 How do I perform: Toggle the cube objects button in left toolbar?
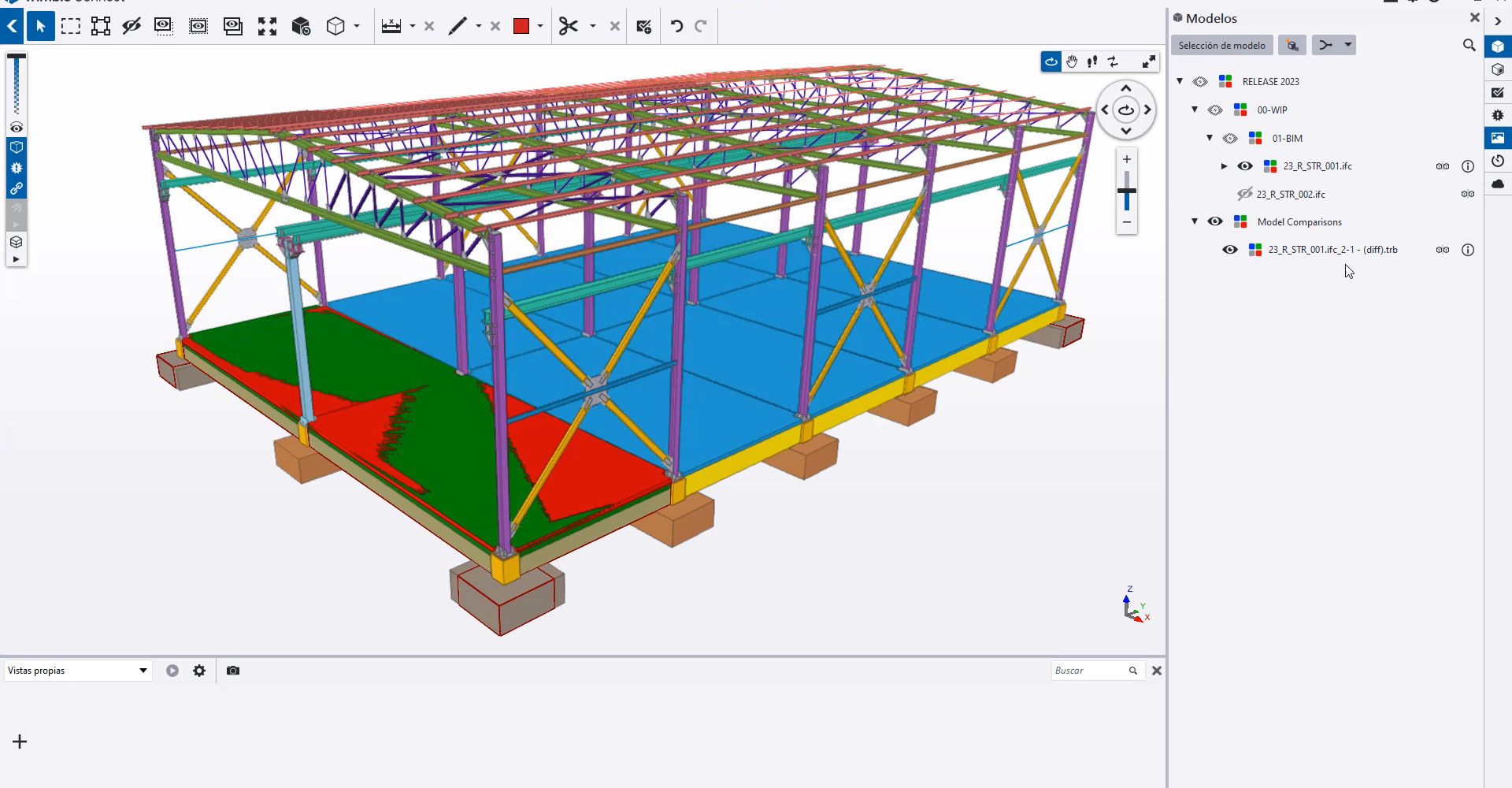coord(17,147)
